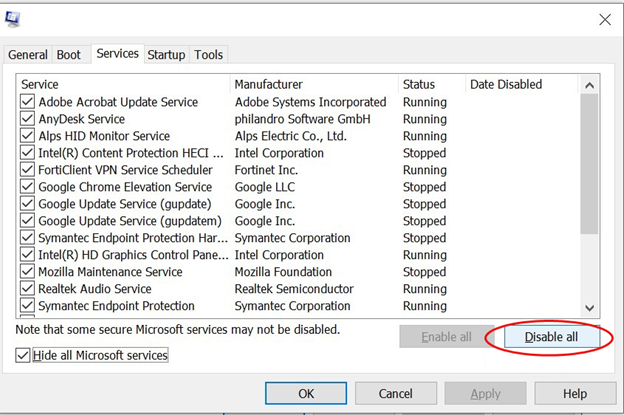The width and height of the screenshot is (624, 415).
Task: Toggle Symantec Endpoint Protection Har... checkbox
Action: click(x=27, y=238)
